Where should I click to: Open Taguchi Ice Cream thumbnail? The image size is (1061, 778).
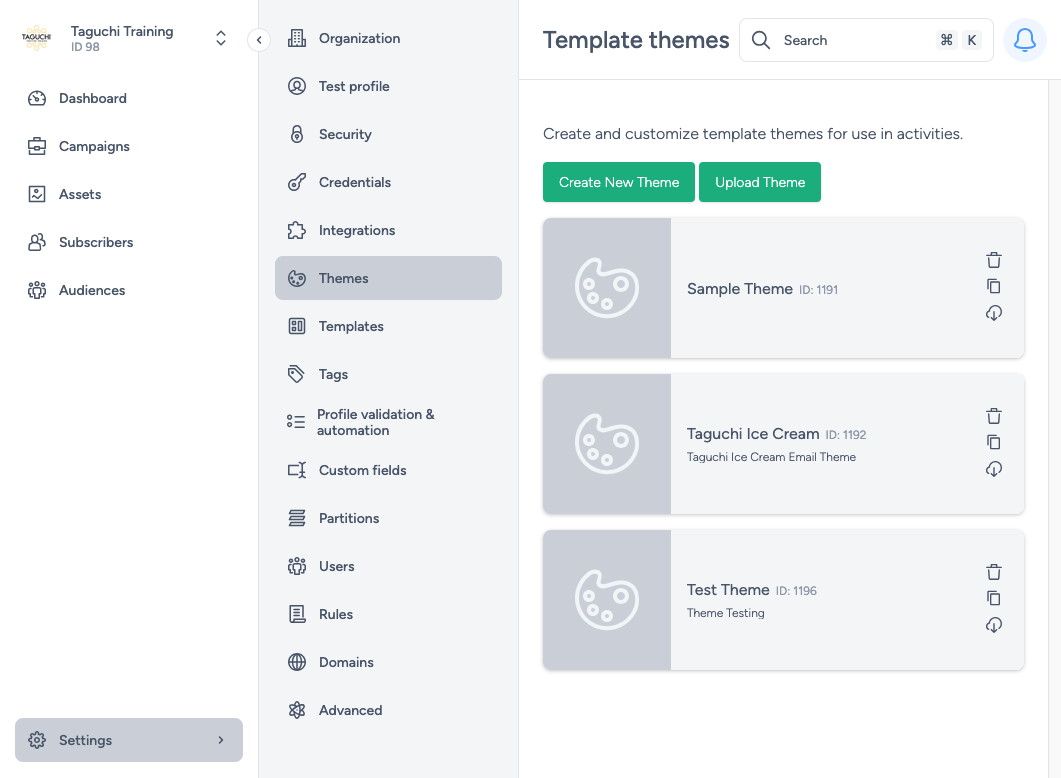[x=607, y=444]
